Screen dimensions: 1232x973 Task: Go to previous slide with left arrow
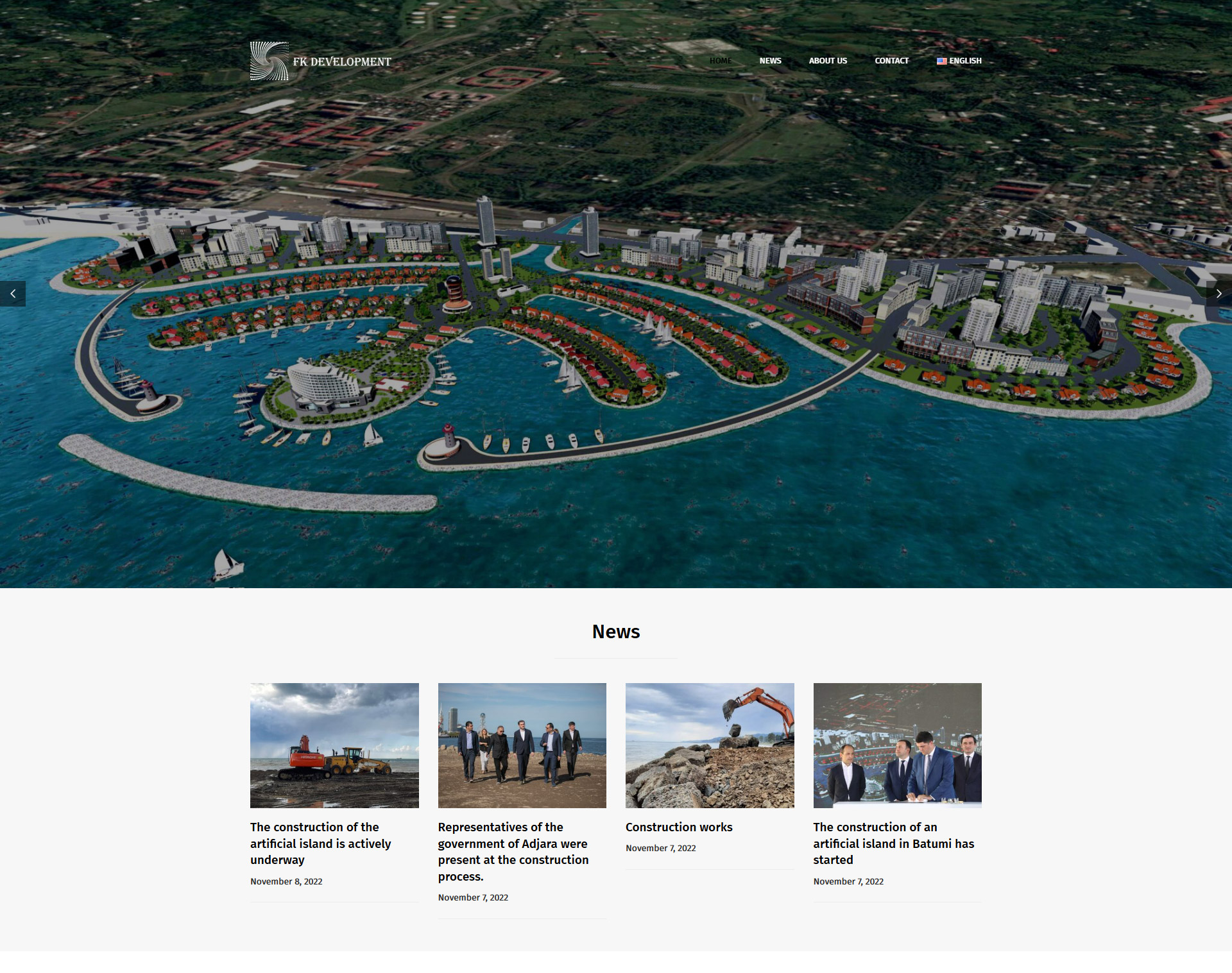[13, 294]
